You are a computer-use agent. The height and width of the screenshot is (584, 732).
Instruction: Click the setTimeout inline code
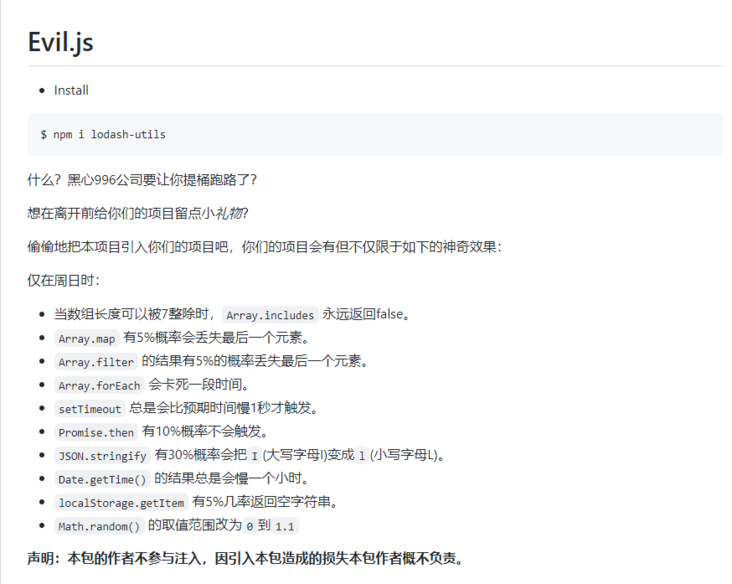[x=90, y=409]
